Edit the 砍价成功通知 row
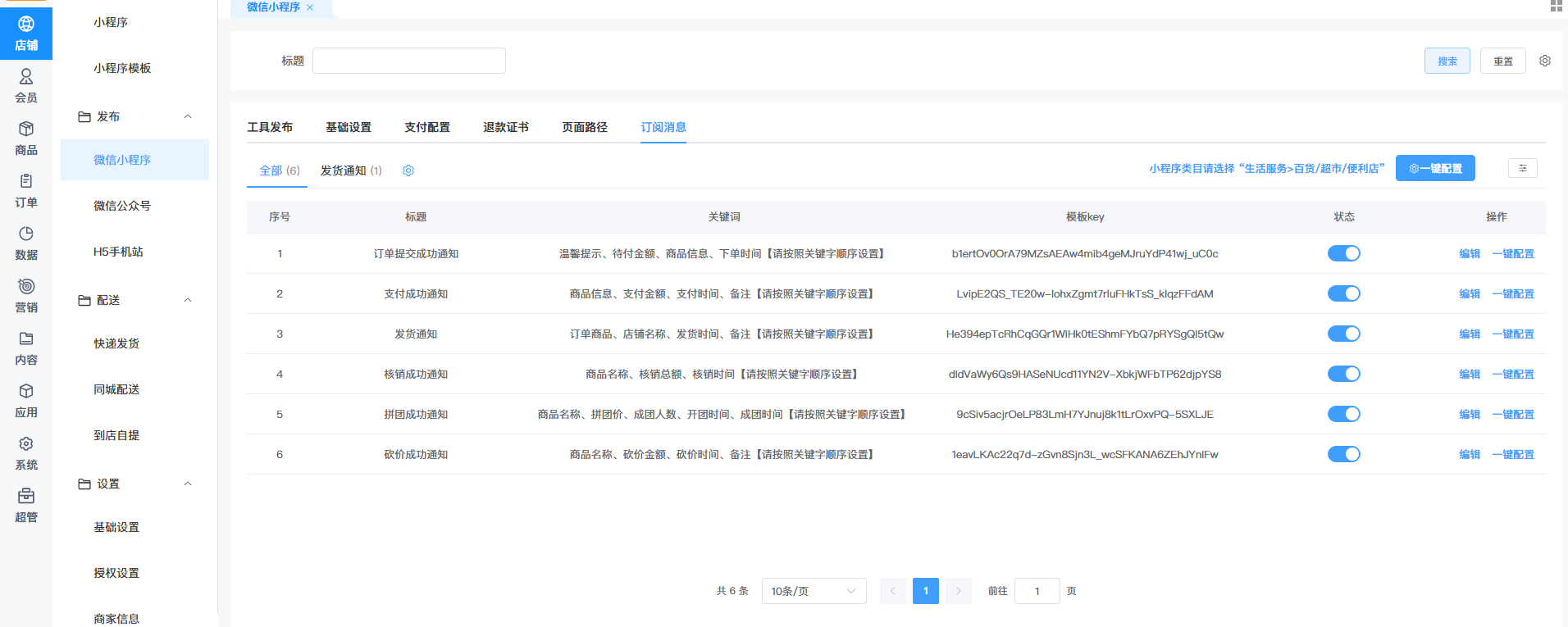The width and height of the screenshot is (1568, 627). point(1470,455)
